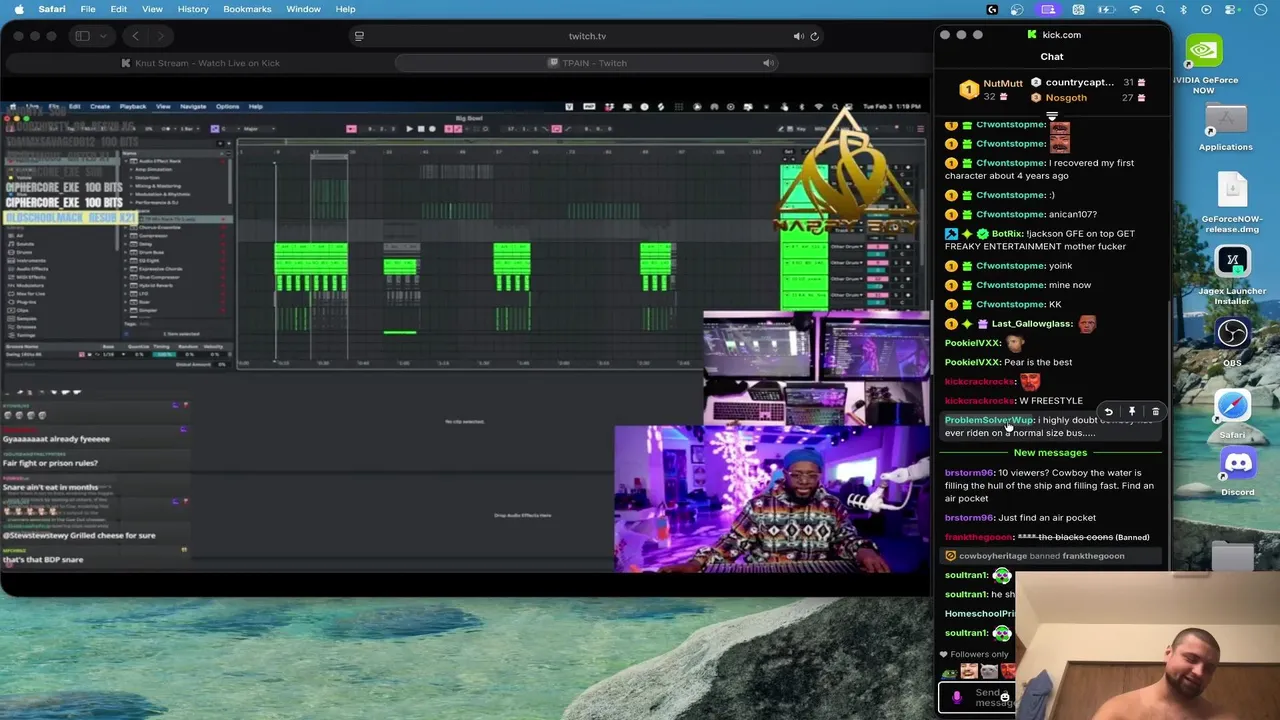This screenshot has width=1280, height=720.
Task: Click PookieIVXX on 'Pear is the best'
Action: 972,362
